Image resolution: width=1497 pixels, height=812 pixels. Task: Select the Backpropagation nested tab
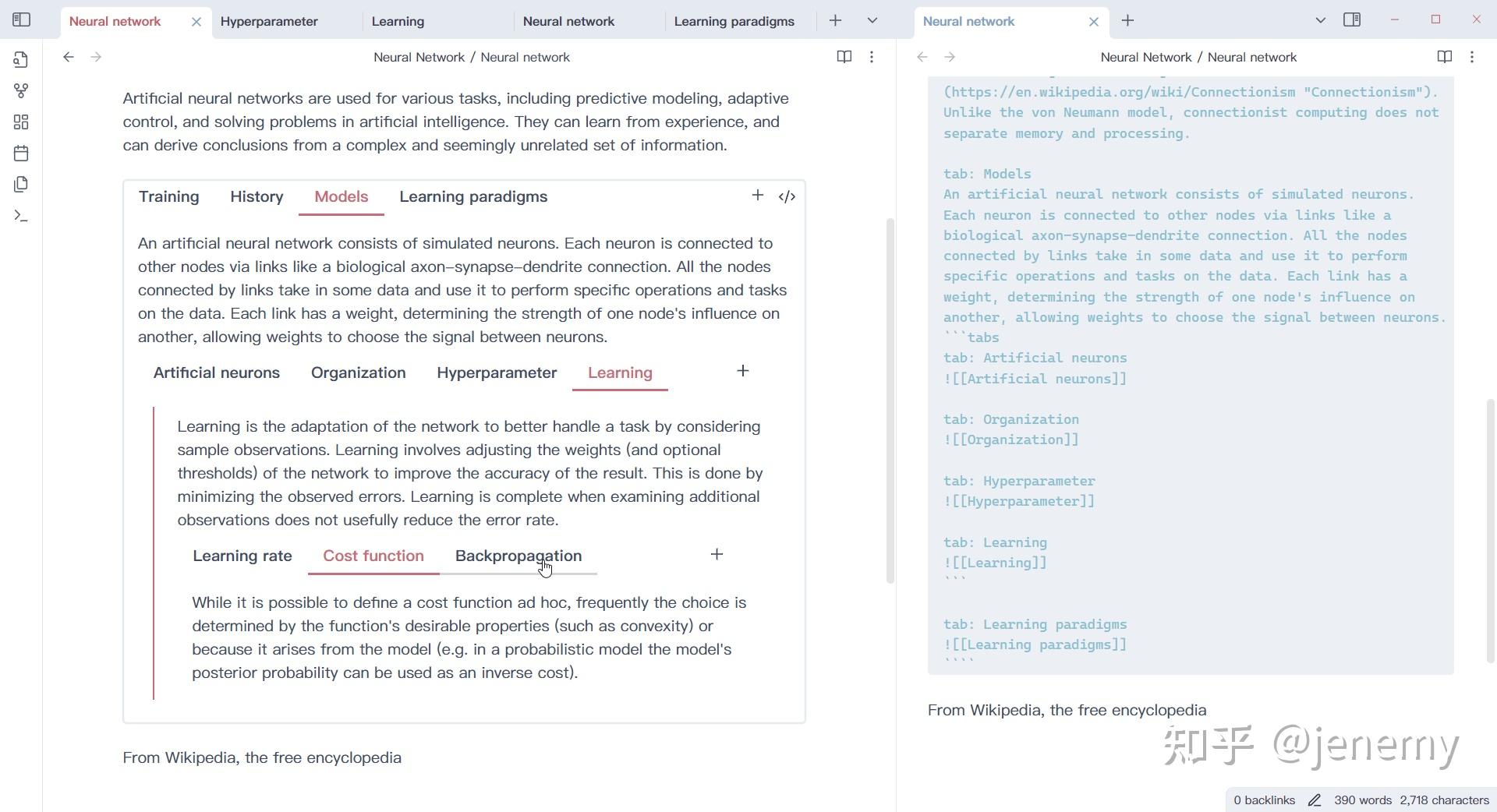click(518, 556)
